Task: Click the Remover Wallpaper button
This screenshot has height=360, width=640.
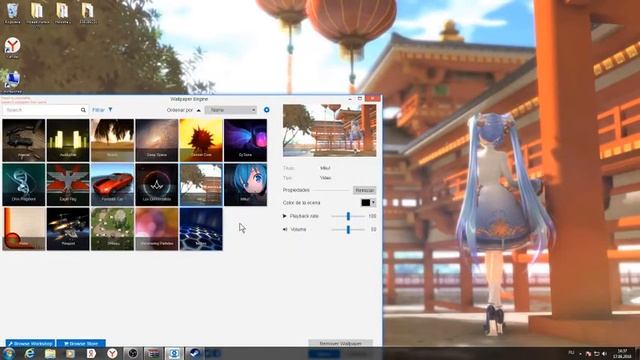Action: (x=340, y=343)
